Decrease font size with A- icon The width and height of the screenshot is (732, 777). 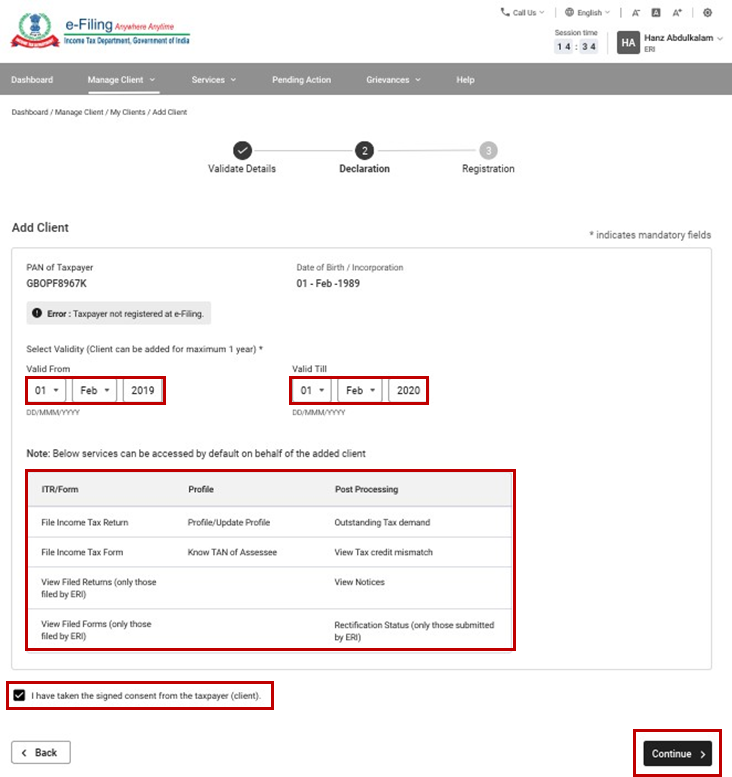(x=636, y=13)
